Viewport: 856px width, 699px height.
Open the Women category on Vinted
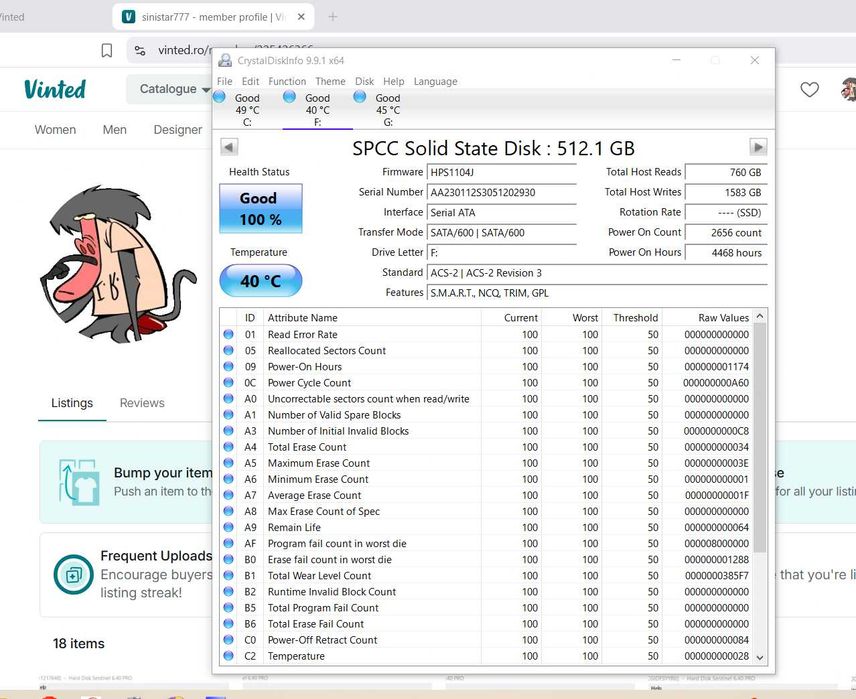point(55,130)
